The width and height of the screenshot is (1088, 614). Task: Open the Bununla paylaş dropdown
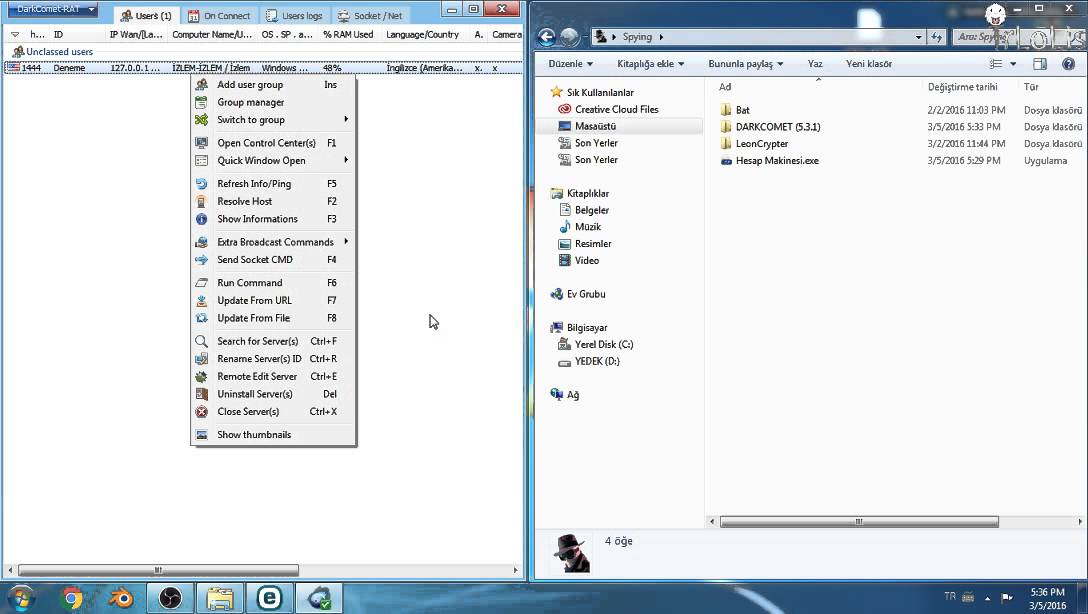point(746,64)
